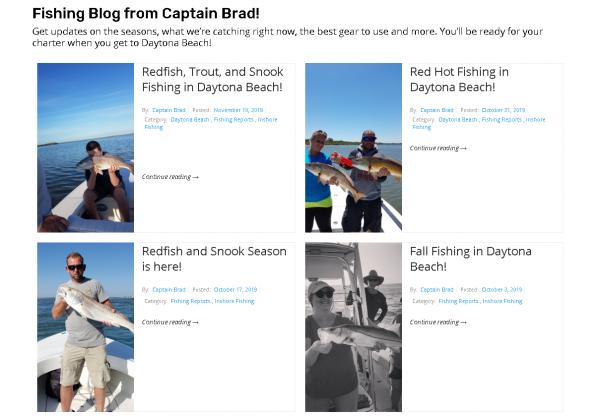
Task: Click the November 19, 2019 posted date
Action: pyautogui.click(x=237, y=110)
